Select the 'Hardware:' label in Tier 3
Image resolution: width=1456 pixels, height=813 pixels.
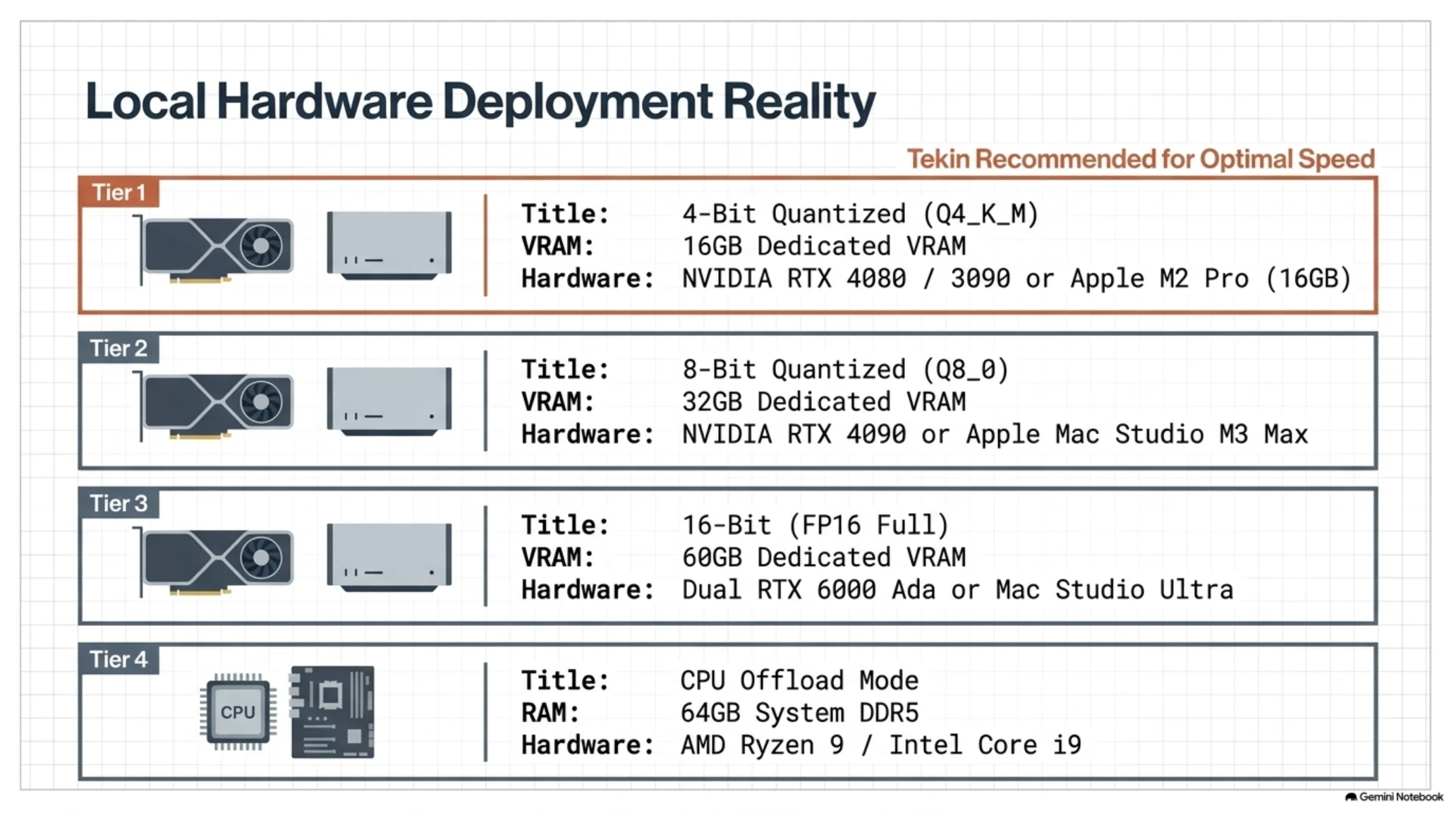(588, 589)
